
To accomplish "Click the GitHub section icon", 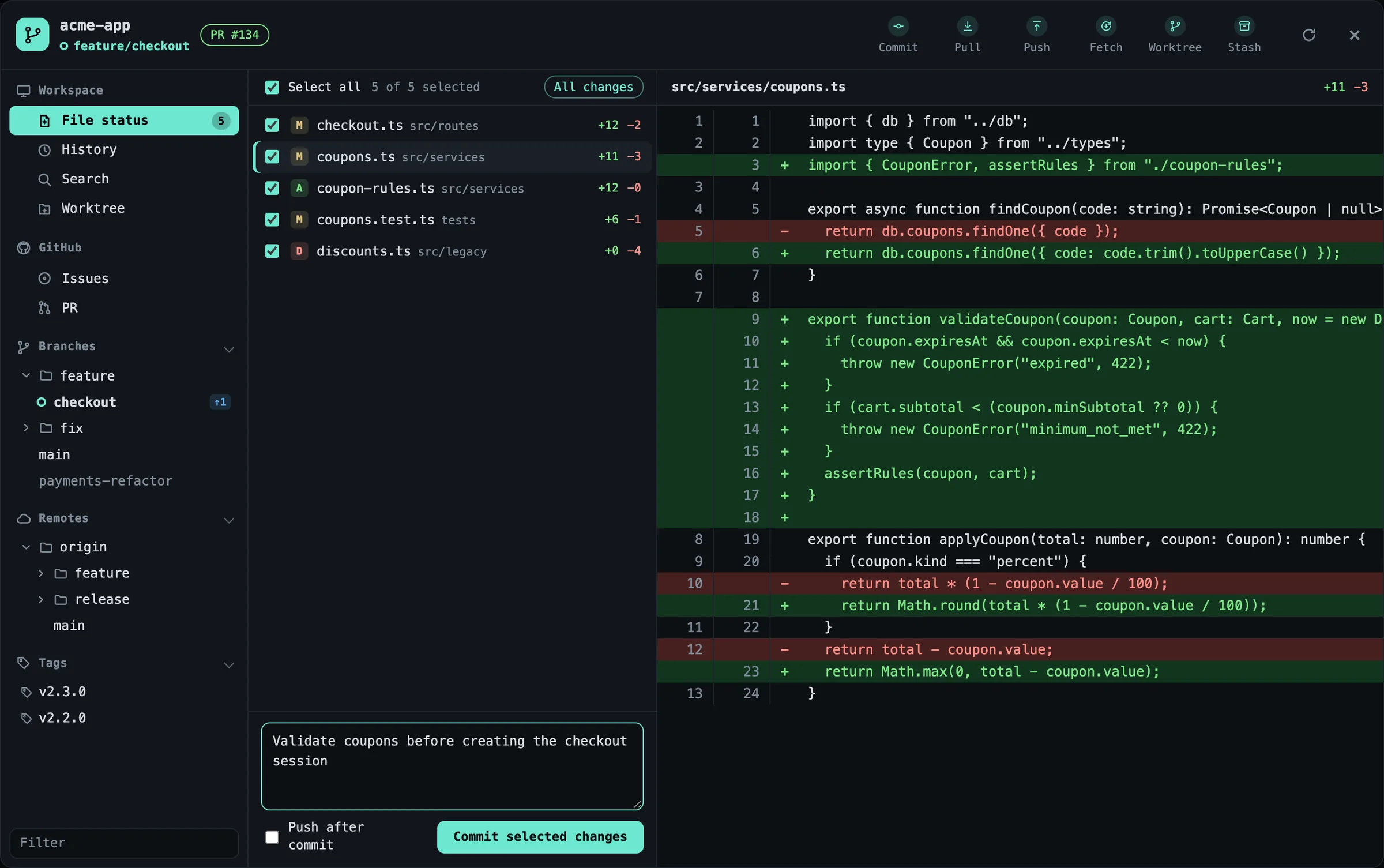I will (24, 248).
